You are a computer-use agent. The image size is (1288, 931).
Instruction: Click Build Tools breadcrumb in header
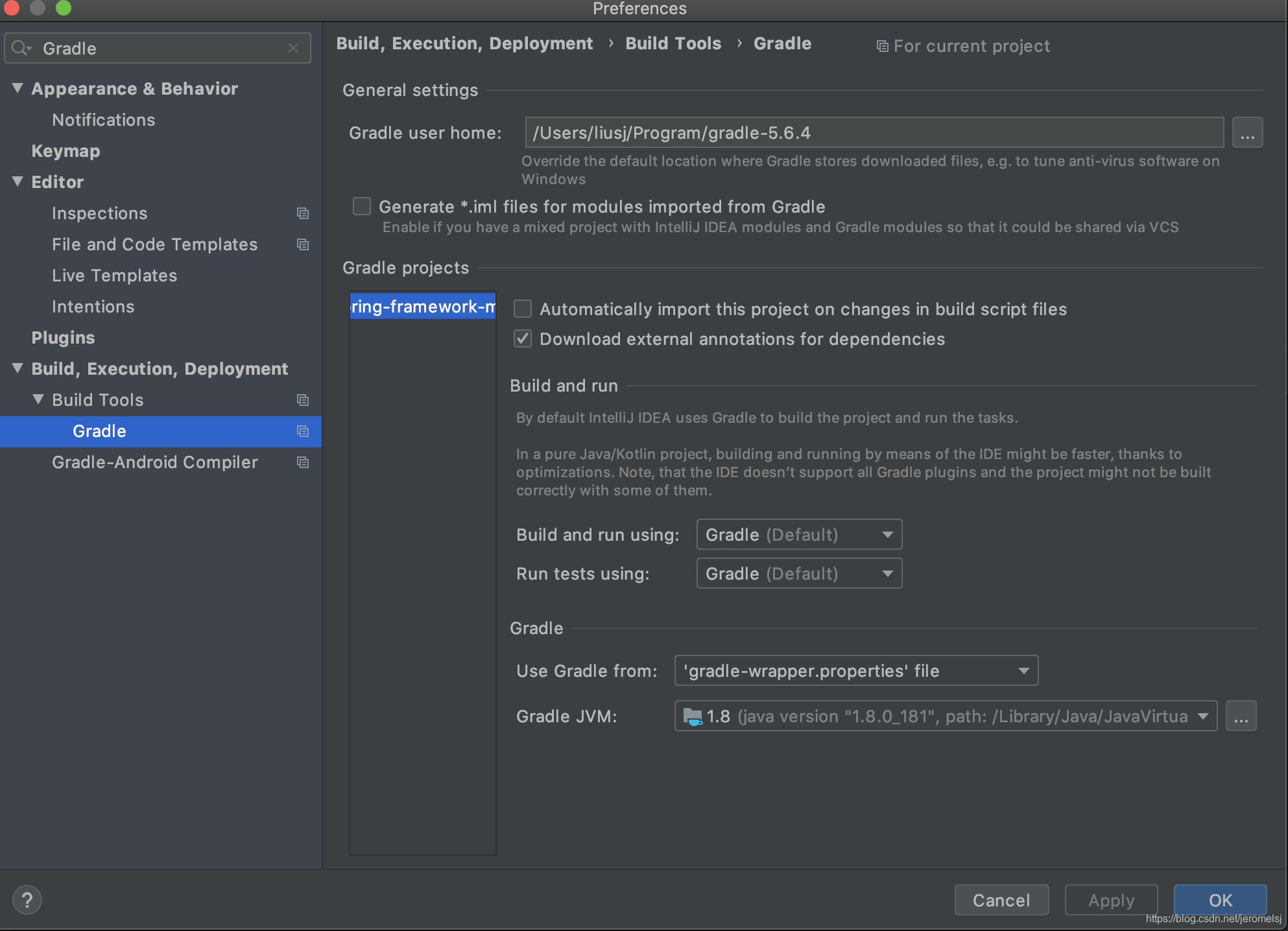click(x=673, y=43)
